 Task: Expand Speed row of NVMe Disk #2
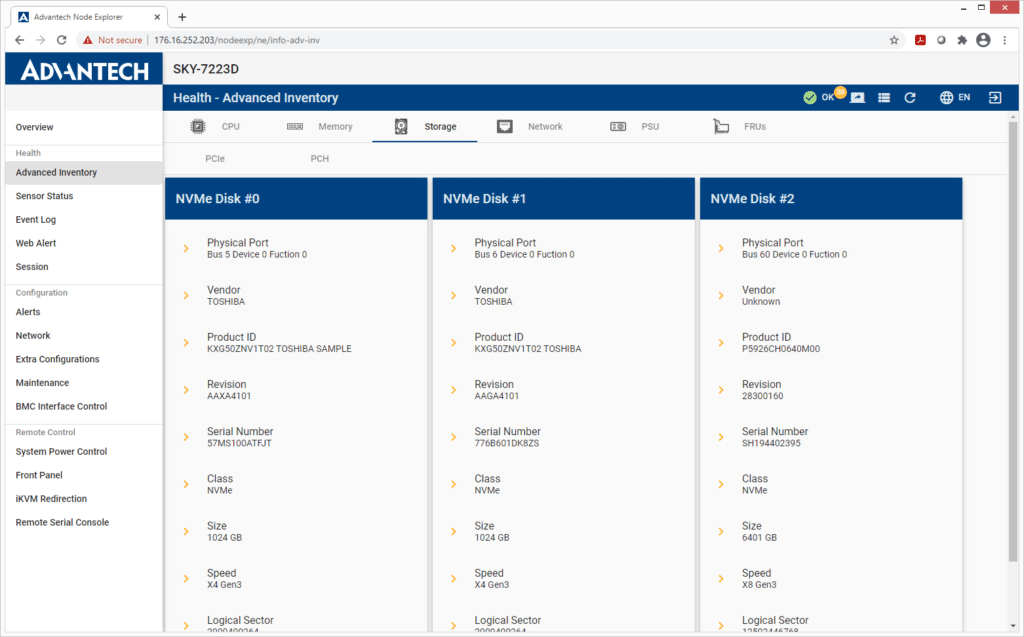pyautogui.click(x=721, y=578)
